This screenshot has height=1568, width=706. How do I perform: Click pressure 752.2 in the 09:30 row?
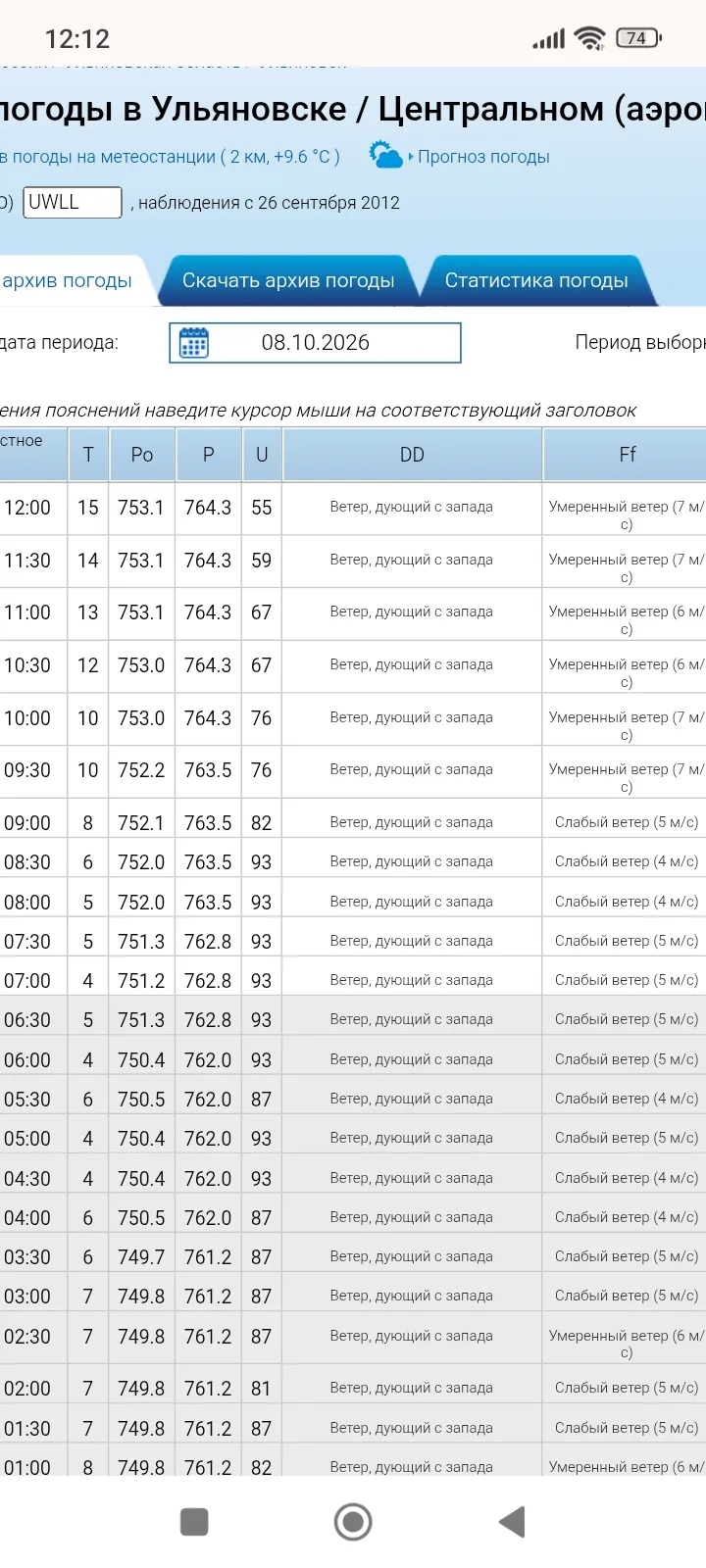[x=142, y=770]
